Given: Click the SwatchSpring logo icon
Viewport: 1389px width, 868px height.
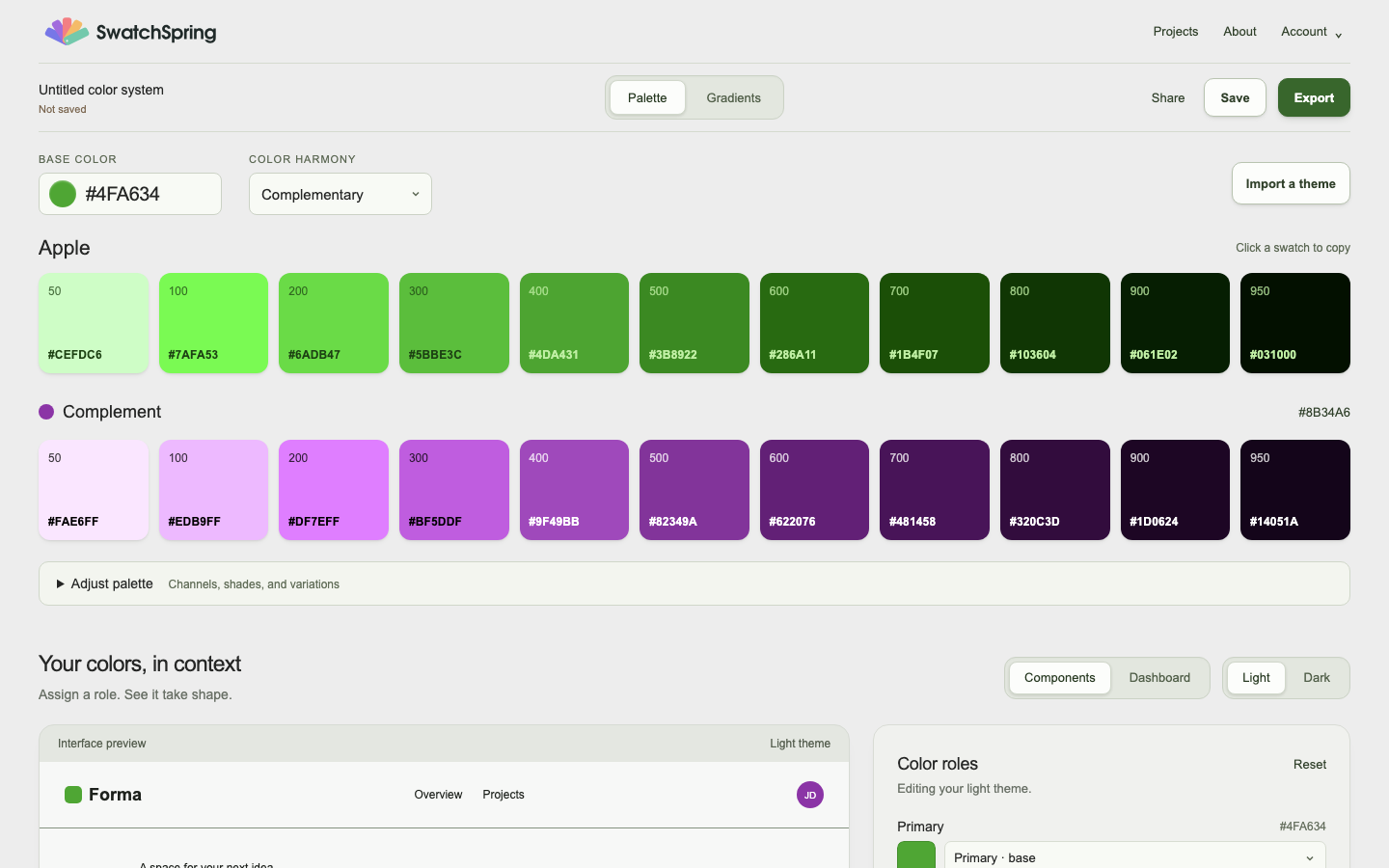Looking at the screenshot, I should tap(67, 32).
